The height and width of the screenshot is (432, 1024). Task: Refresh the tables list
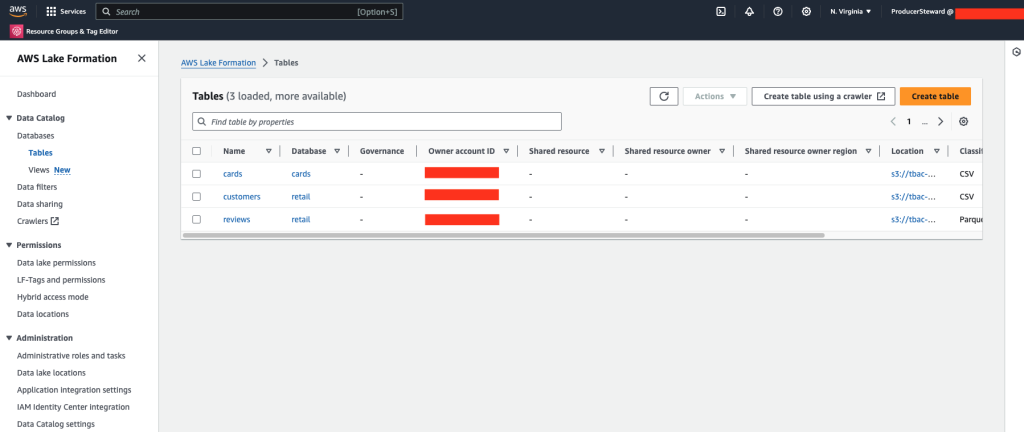coord(664,96)
